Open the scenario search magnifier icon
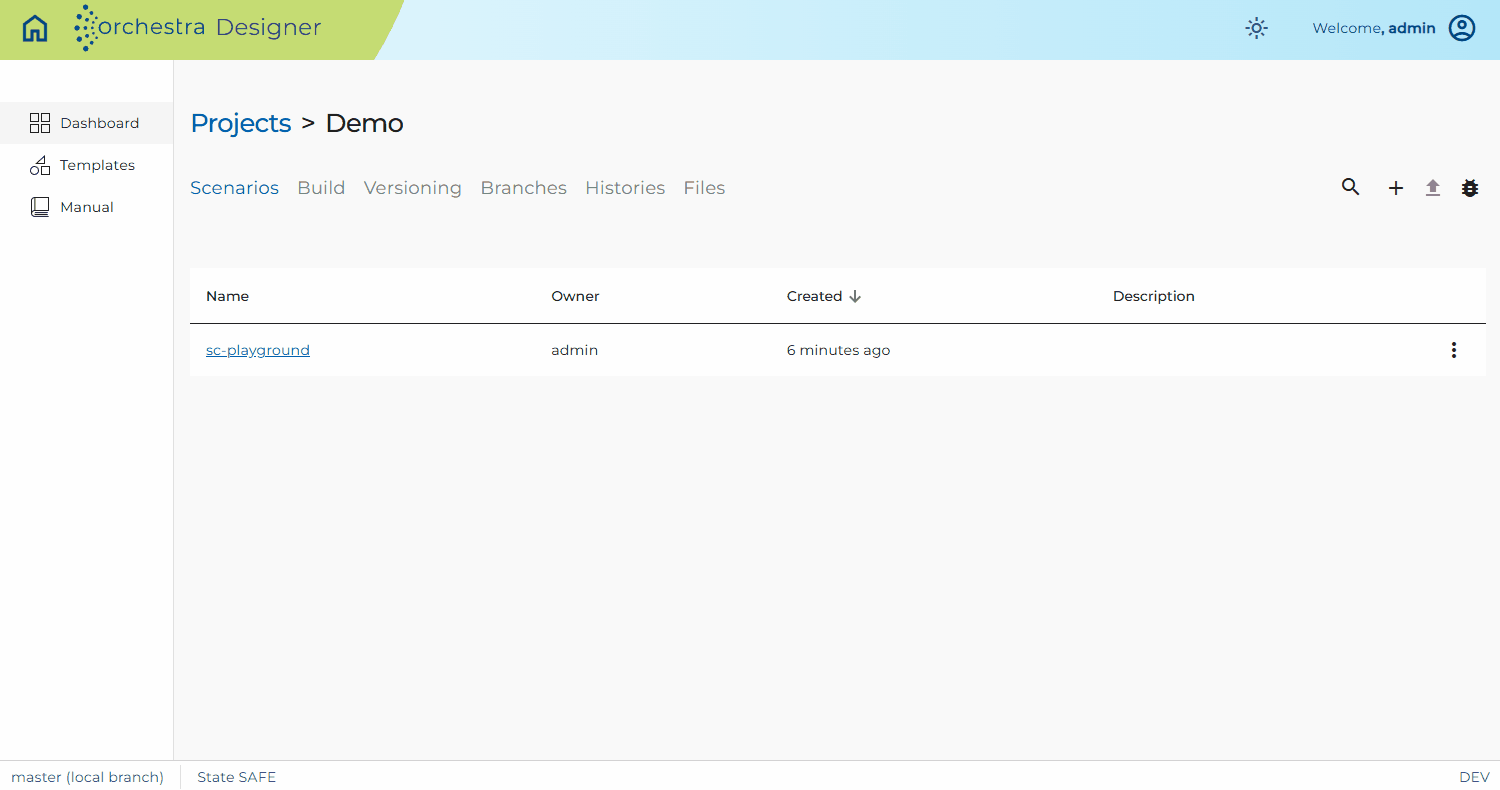The height and width of the screenshot is (790, 1500). click(1350, 187)
